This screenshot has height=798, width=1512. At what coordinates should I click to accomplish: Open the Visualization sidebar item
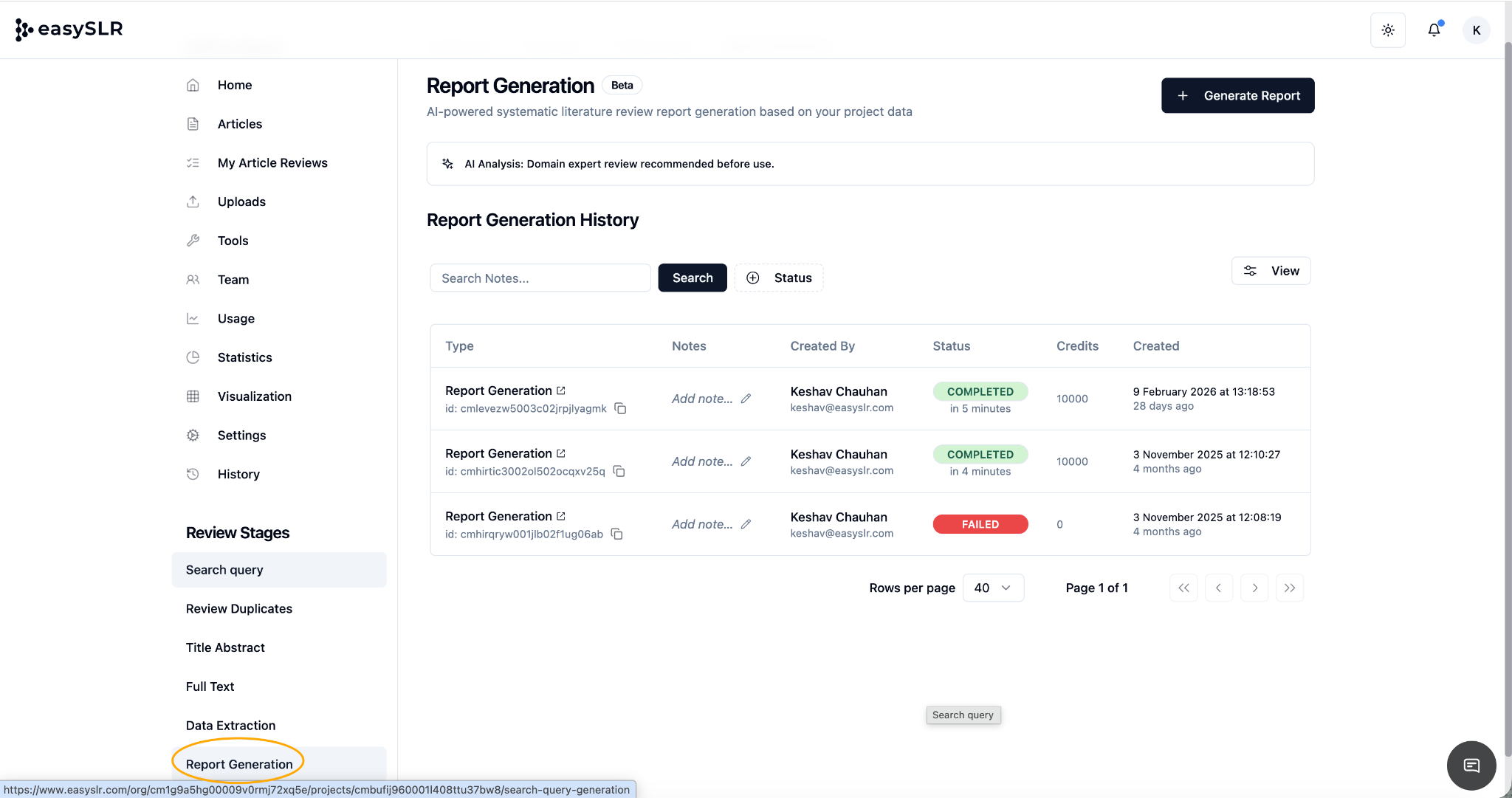pyautogui.click(x=254, y=396)
